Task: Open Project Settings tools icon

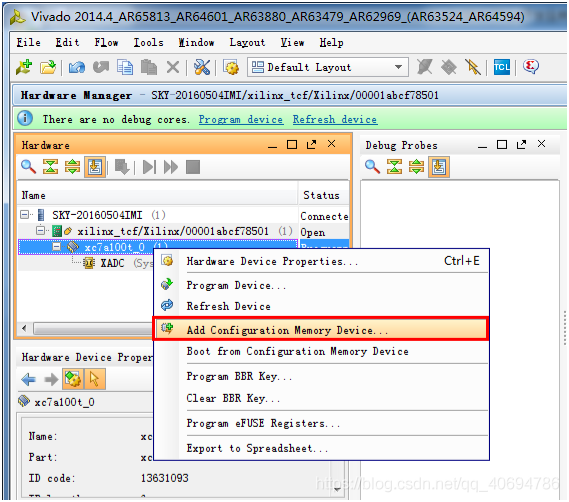Action: (x=202, y=67)
